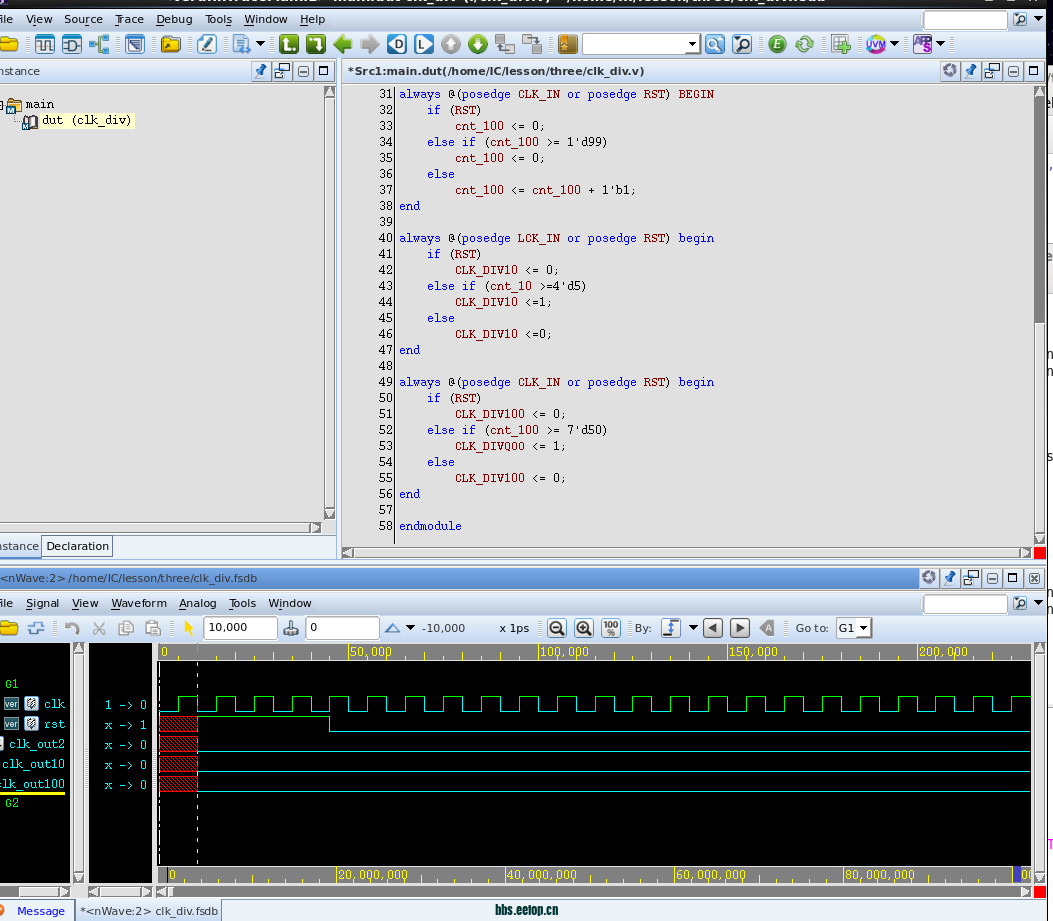Open the Source menu
This screenshot has width=1053, height=921.
pos(83,19)
